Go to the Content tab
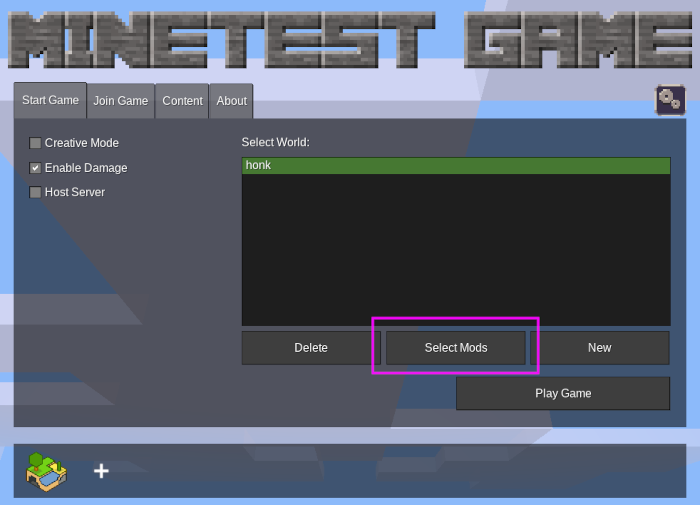Screen dimensions: 700x505 tap(182, 101)
